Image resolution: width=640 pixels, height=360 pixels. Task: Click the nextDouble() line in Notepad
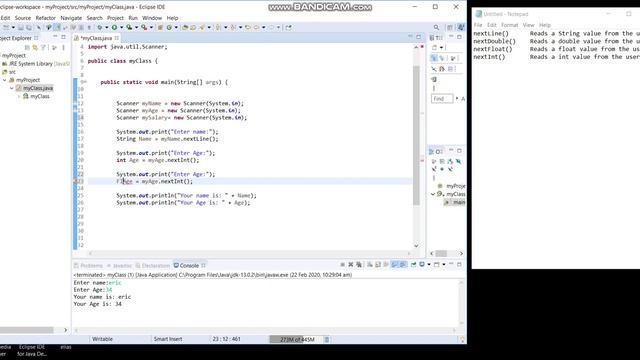pyautogui.click(x=557, y=41)
